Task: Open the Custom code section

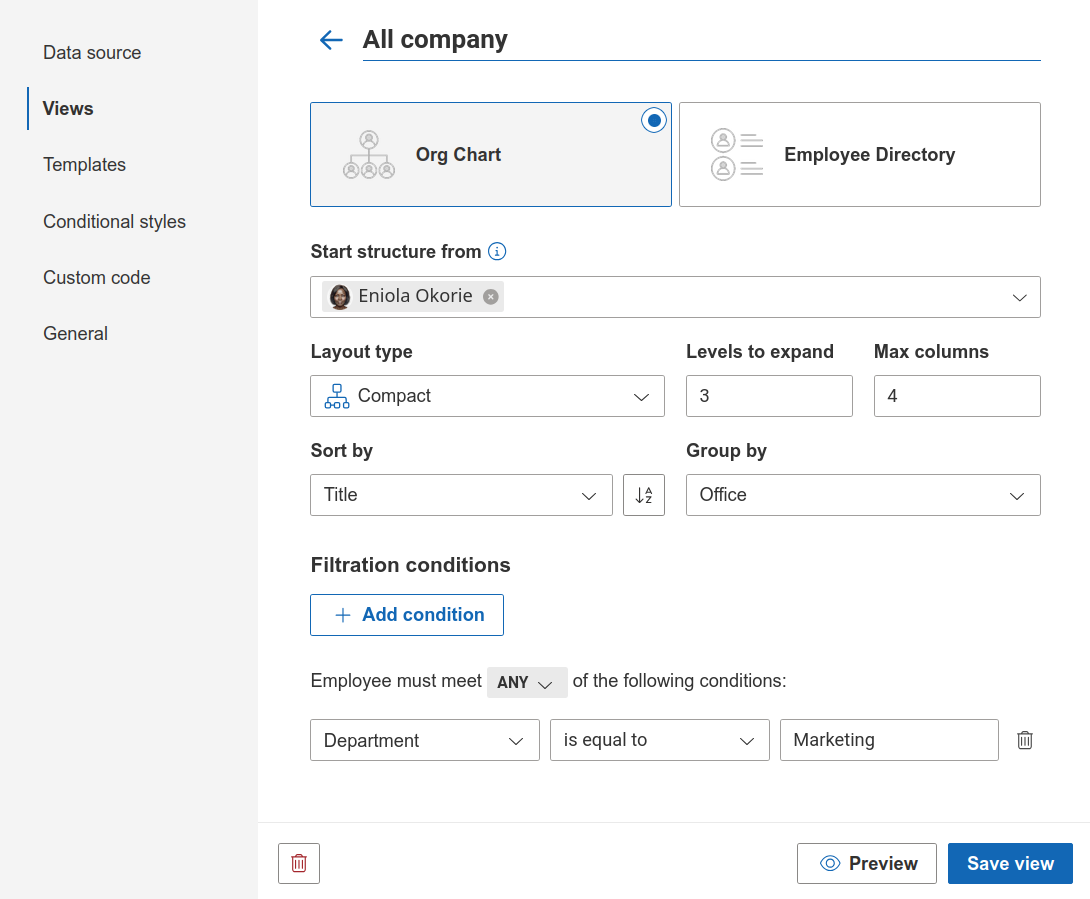Action: (x=97, y=277)
